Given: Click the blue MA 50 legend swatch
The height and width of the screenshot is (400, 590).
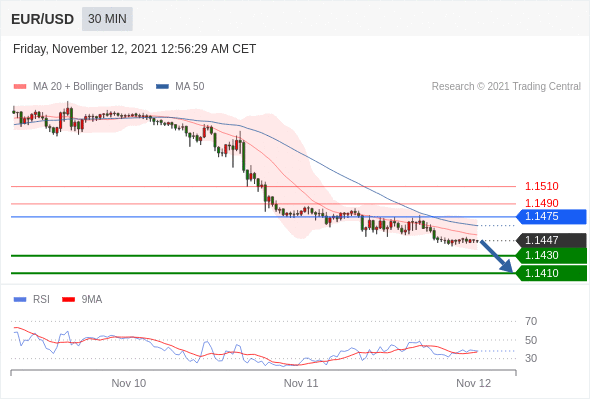Looking at the screenshot, I should pyautogui.click(x=162, y=87).
